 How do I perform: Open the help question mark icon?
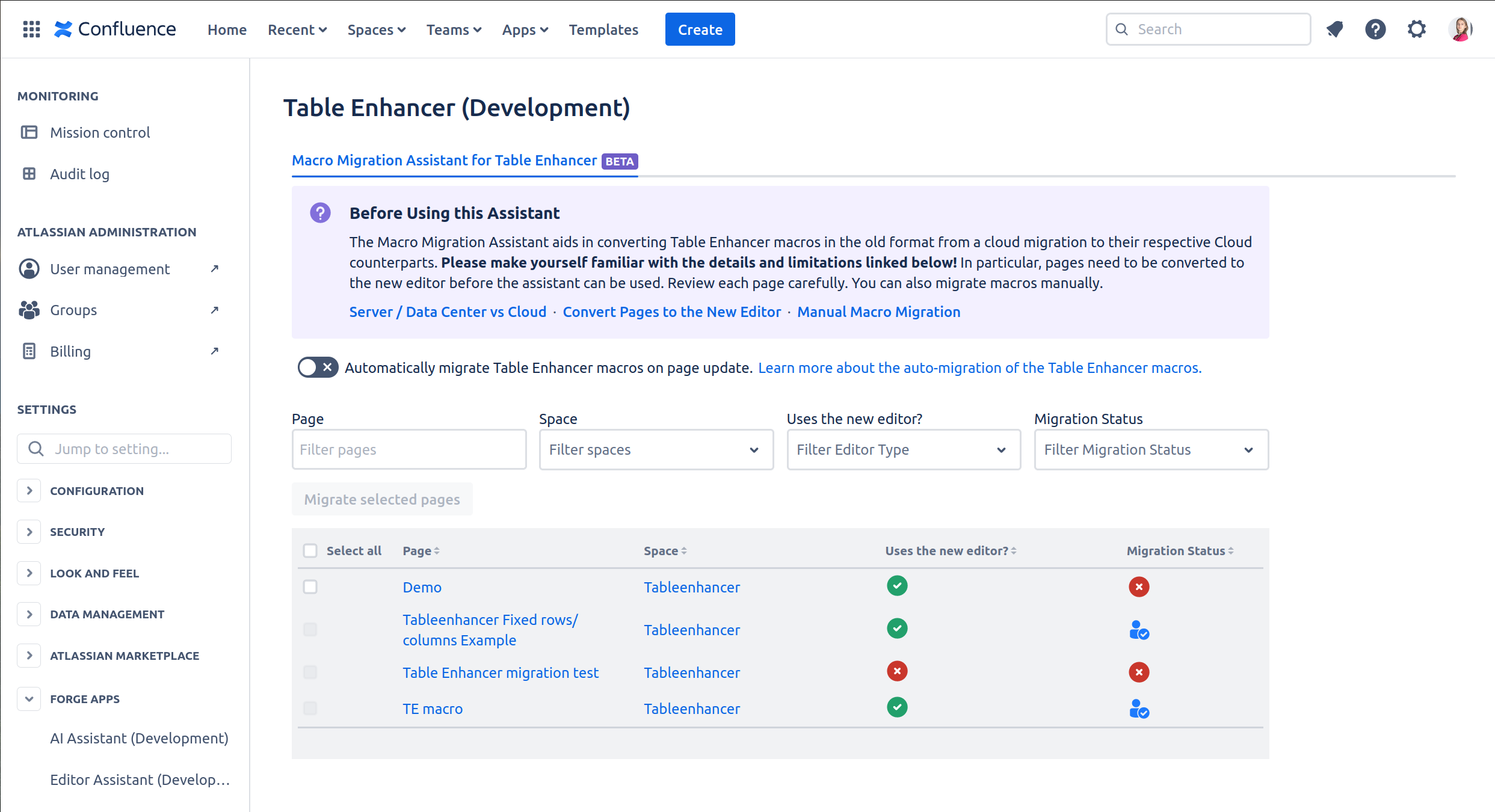point(1375,29)
